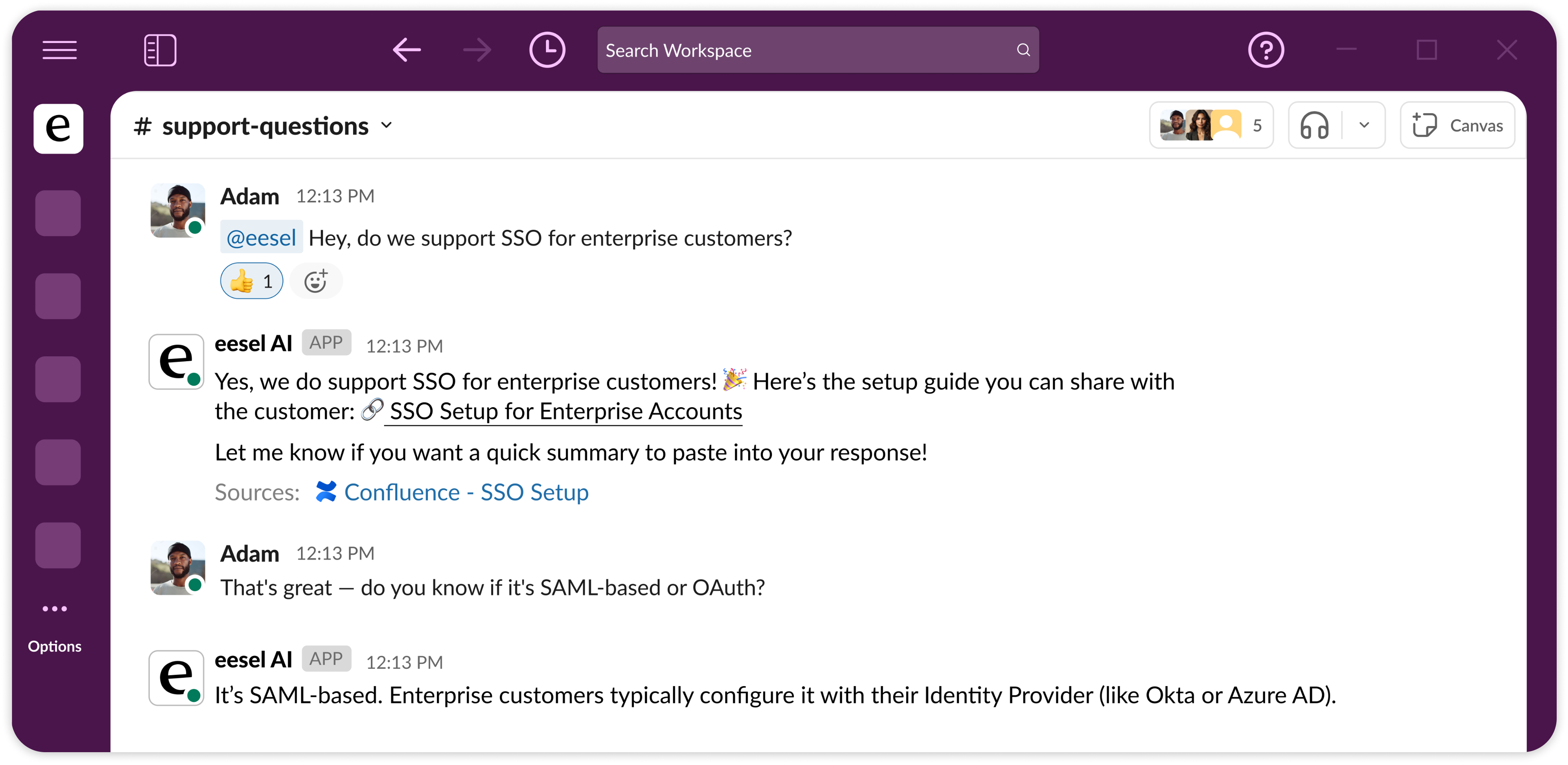Image resolution: width=1568 pixels, height=765 pixels.
Task: Toggle the thumbs up reaction
Action: pyautogui.click(x=251, y=282)
